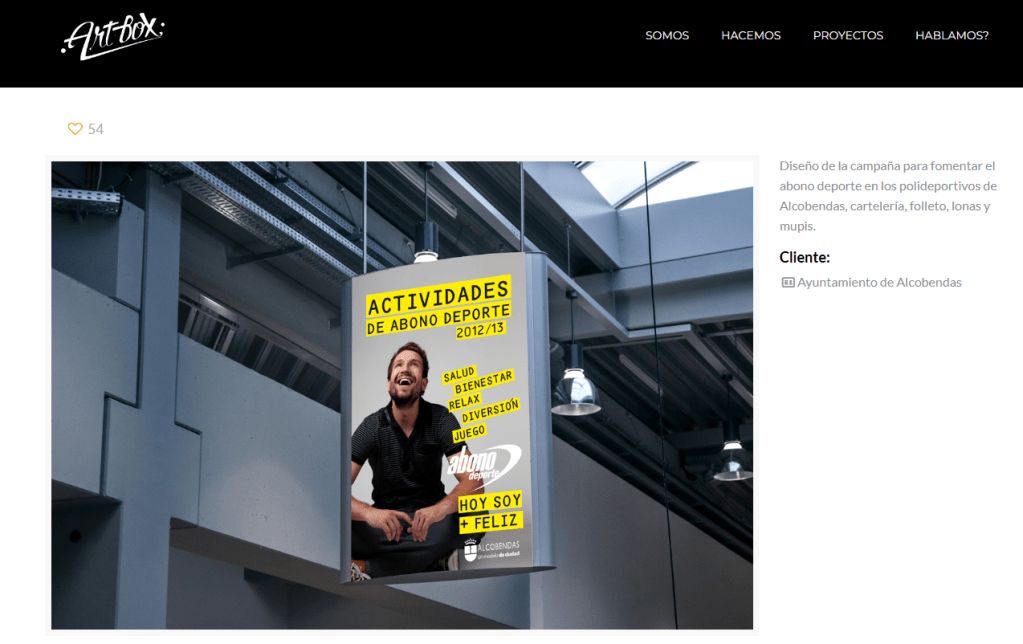Open the Abono Deporte campaign image
This screenshot has width=1023, height=644.
(402, 395)
